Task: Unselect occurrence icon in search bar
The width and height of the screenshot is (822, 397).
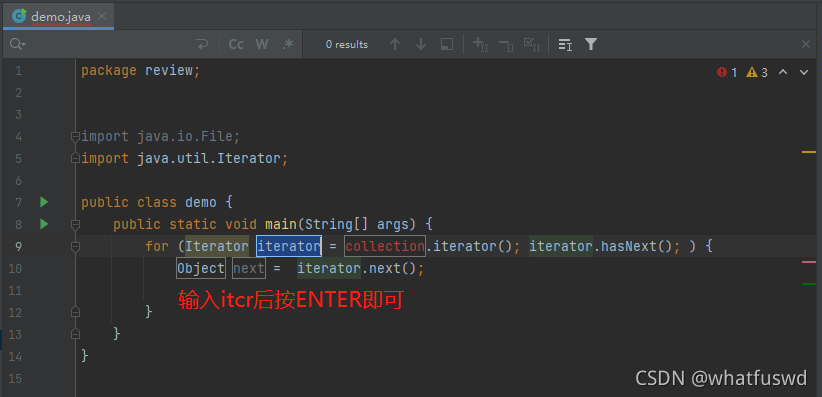Action: pyautogui.click(x=506, y=45)
